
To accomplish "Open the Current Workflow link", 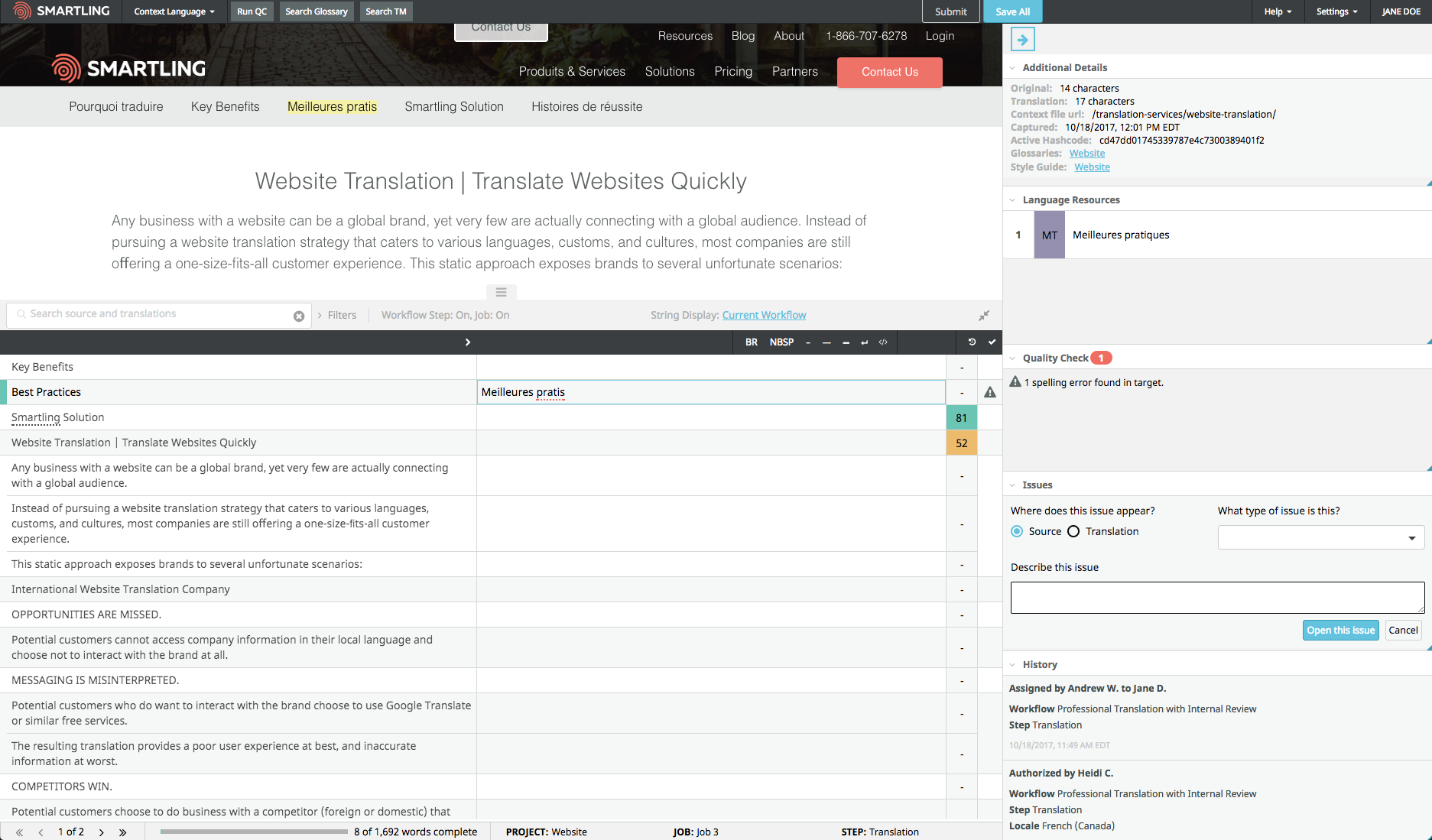I will [x=764, y=315].
